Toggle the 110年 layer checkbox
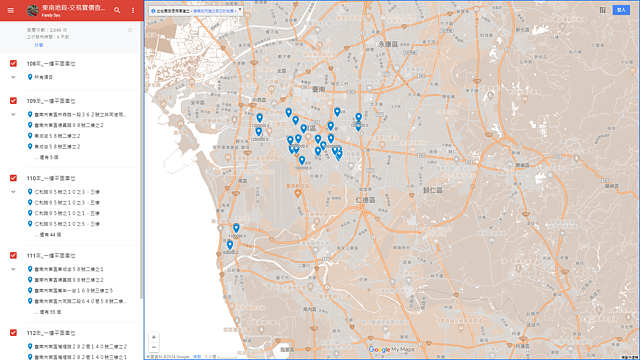Image resolution: width=640 pixels, height=360 pixels. pos(13,178)
